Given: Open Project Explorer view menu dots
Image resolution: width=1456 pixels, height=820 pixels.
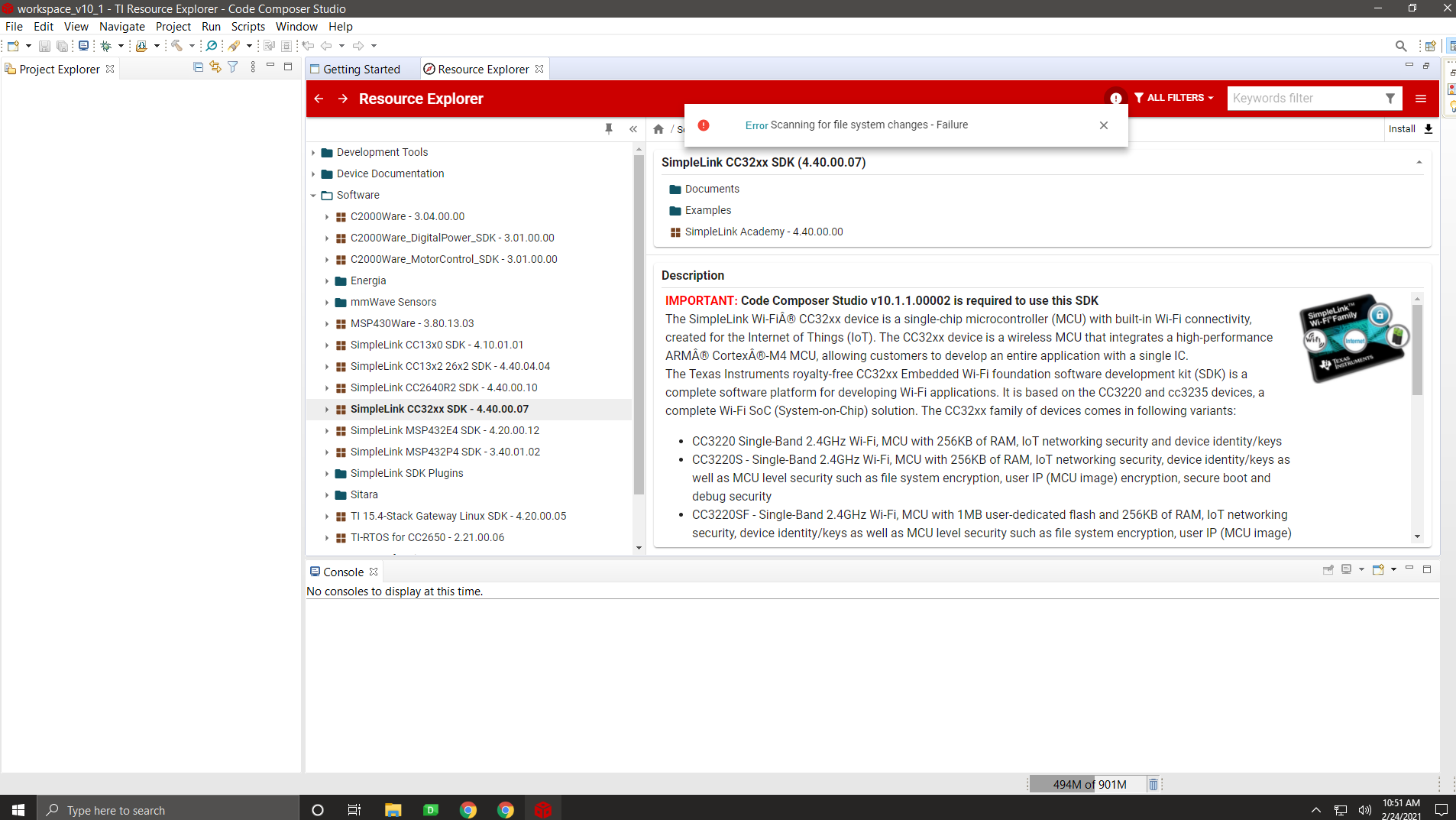Looking at the screenshot, I should point(253,67).
